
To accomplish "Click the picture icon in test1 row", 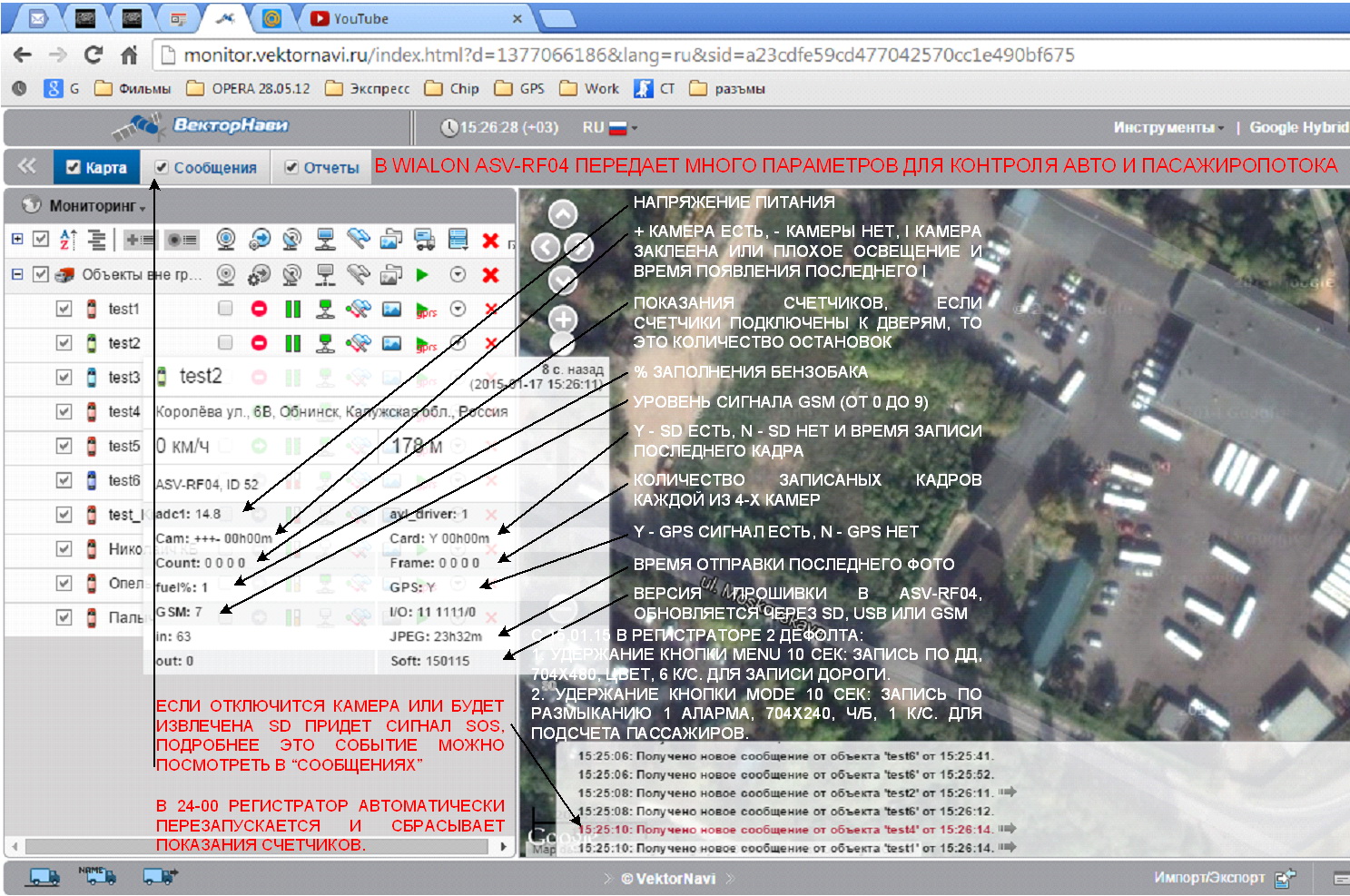I will [391, 310].
